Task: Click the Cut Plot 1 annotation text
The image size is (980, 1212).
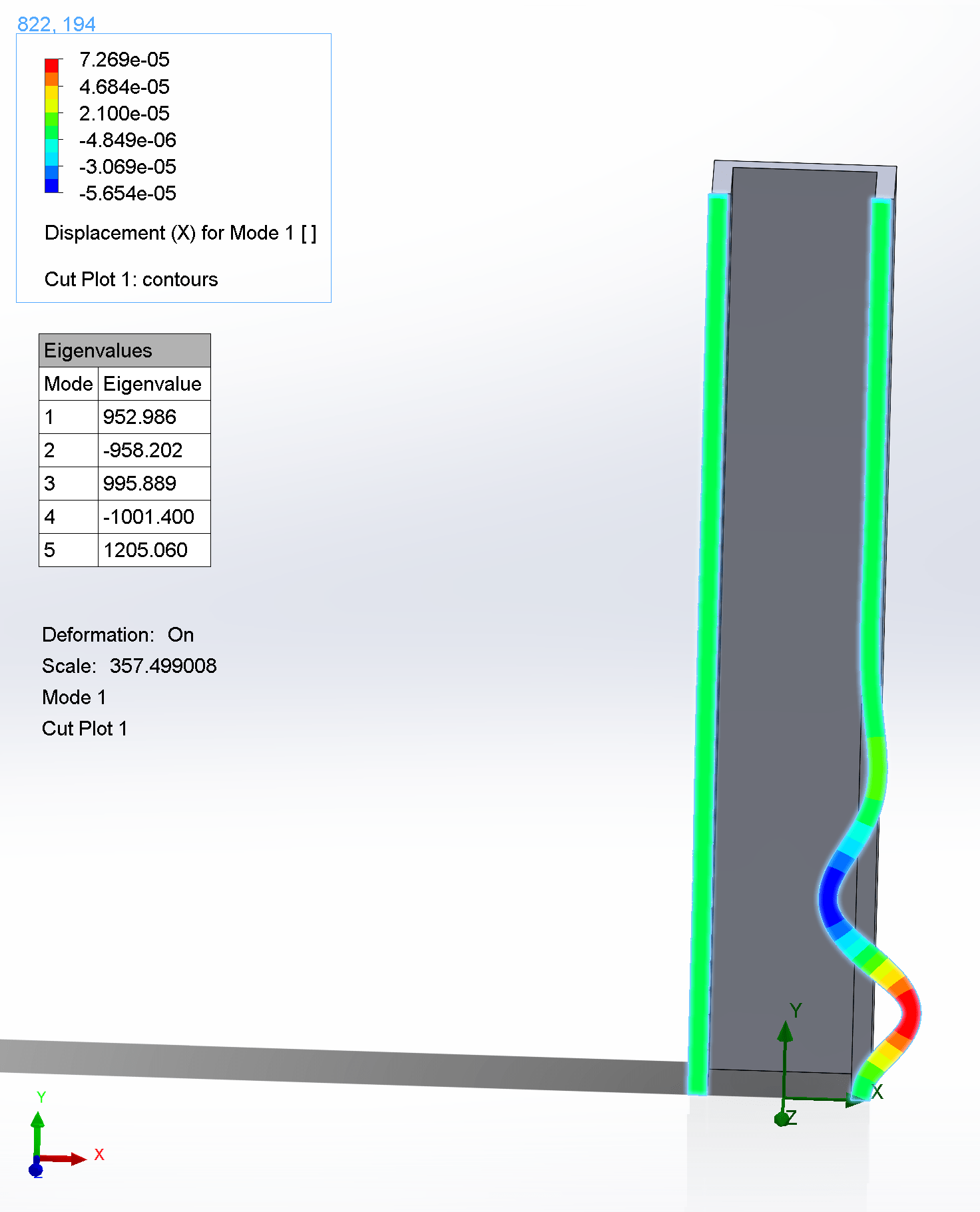Action: [x=85, y=729]
